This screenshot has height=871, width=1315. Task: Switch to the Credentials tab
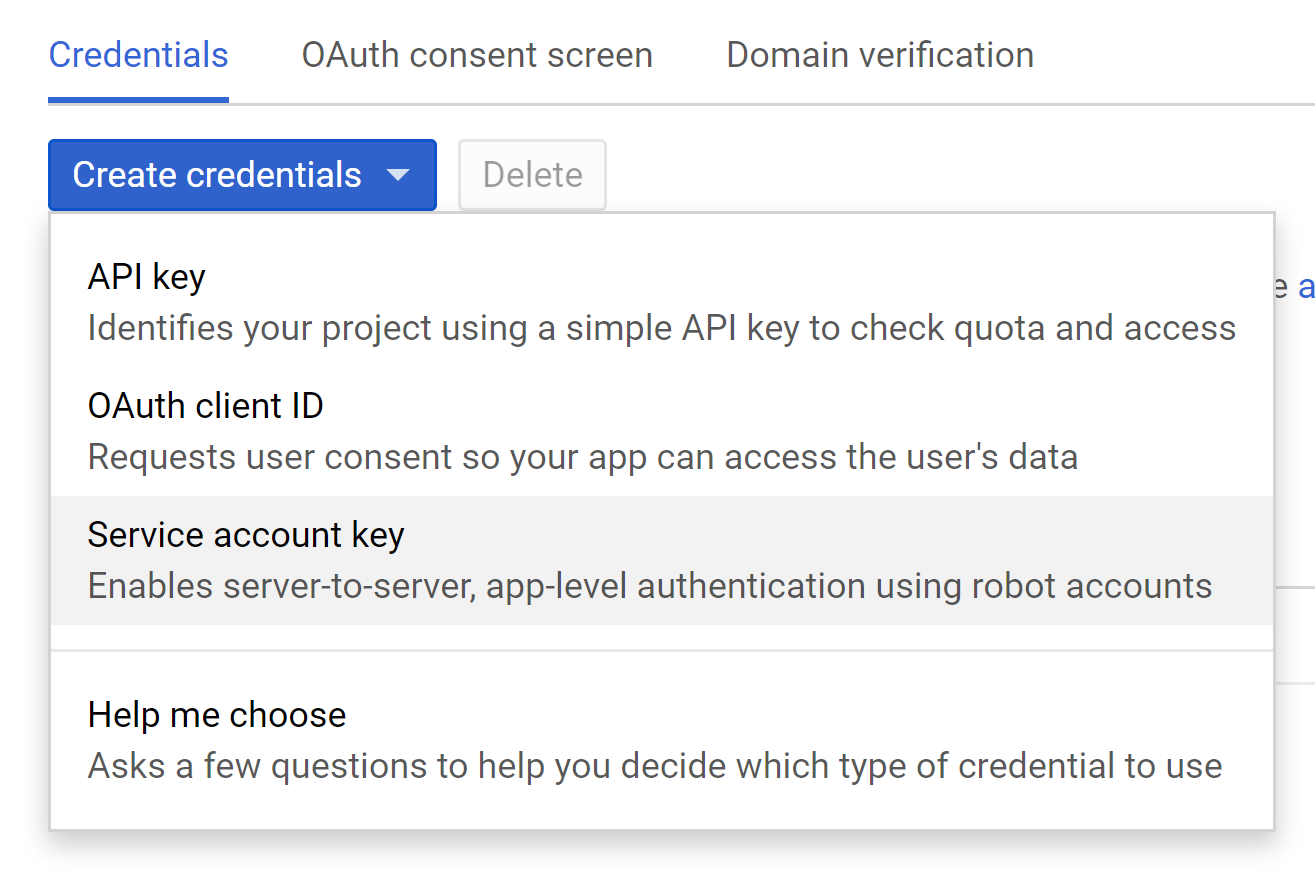pos(138,55)
